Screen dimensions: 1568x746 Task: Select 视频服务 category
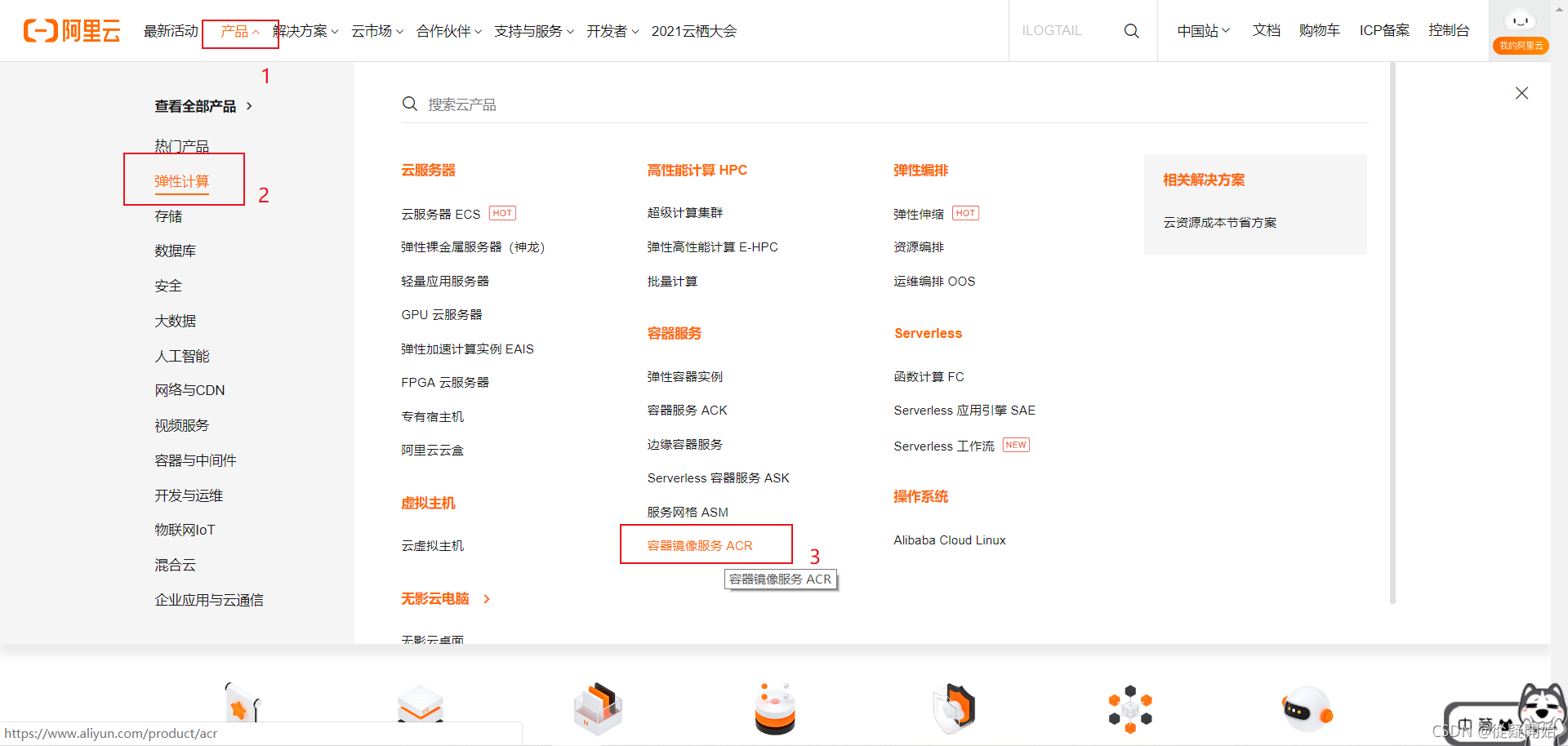pyautogui.click(x=182, y=425)
